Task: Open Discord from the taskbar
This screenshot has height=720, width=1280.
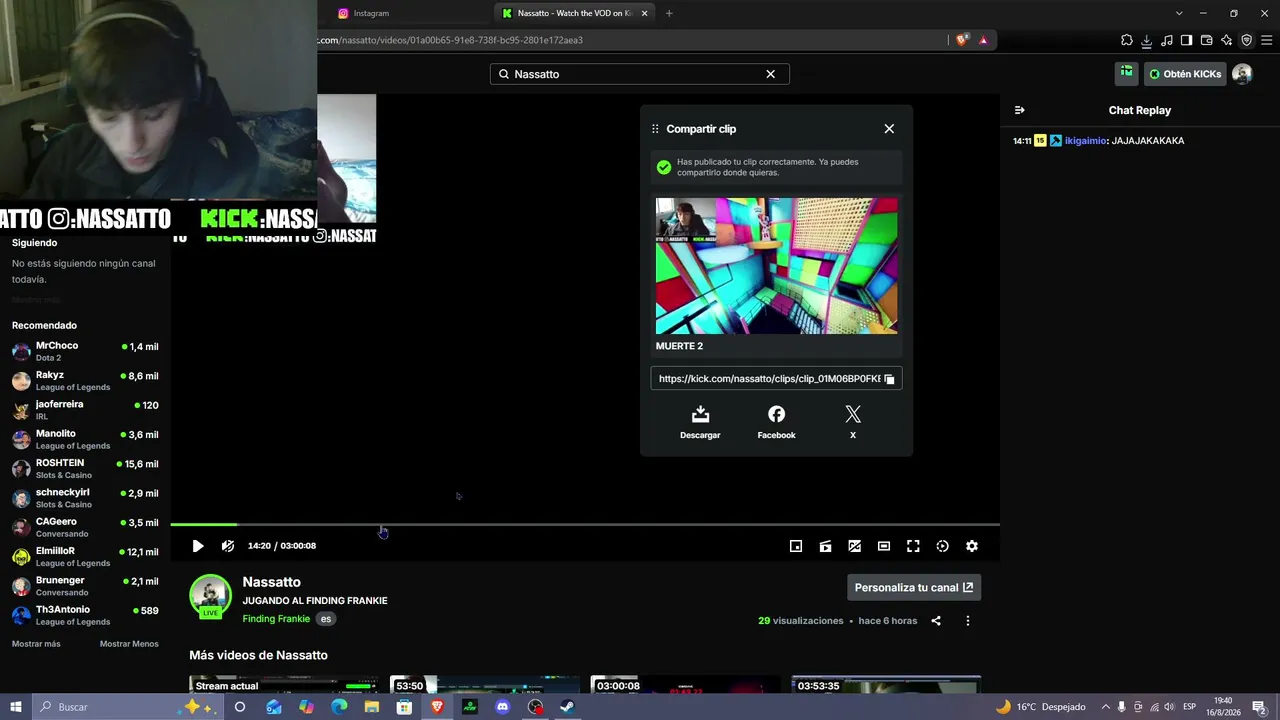Action: point(503,707)
